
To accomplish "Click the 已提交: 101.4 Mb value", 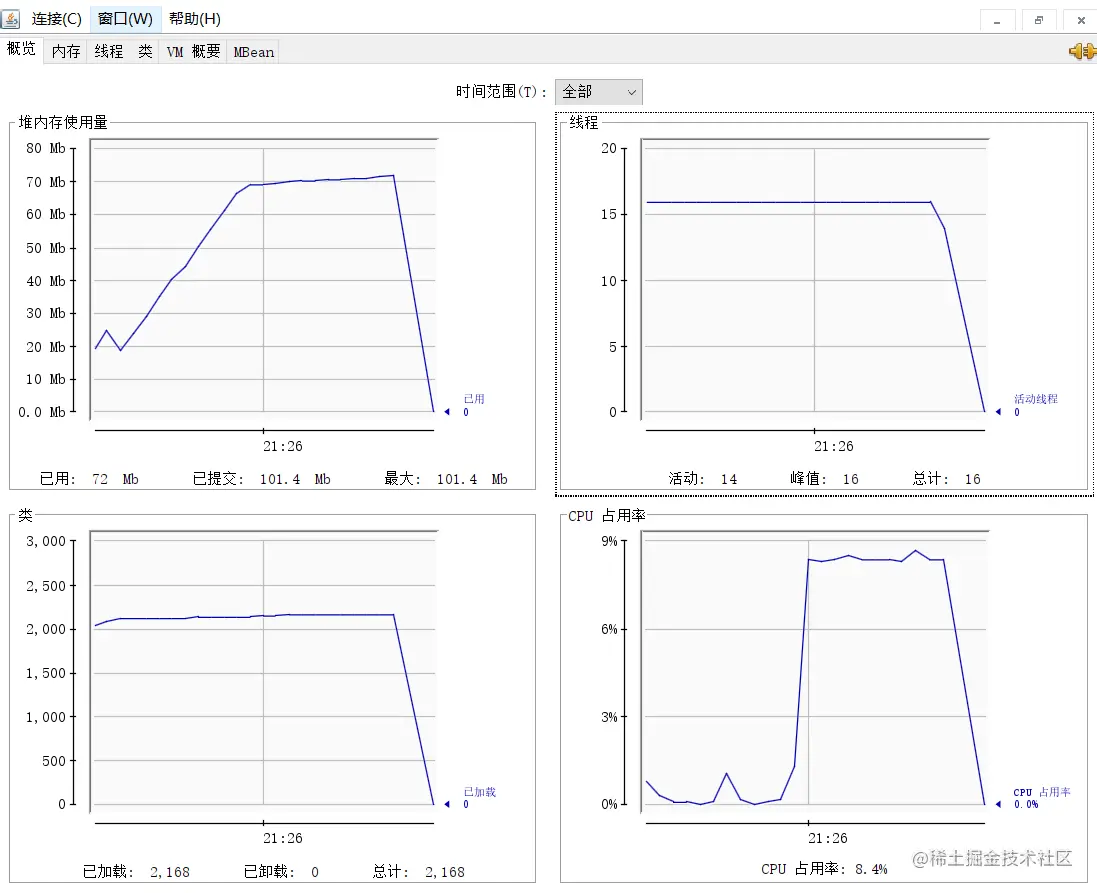I will (261, 479).
